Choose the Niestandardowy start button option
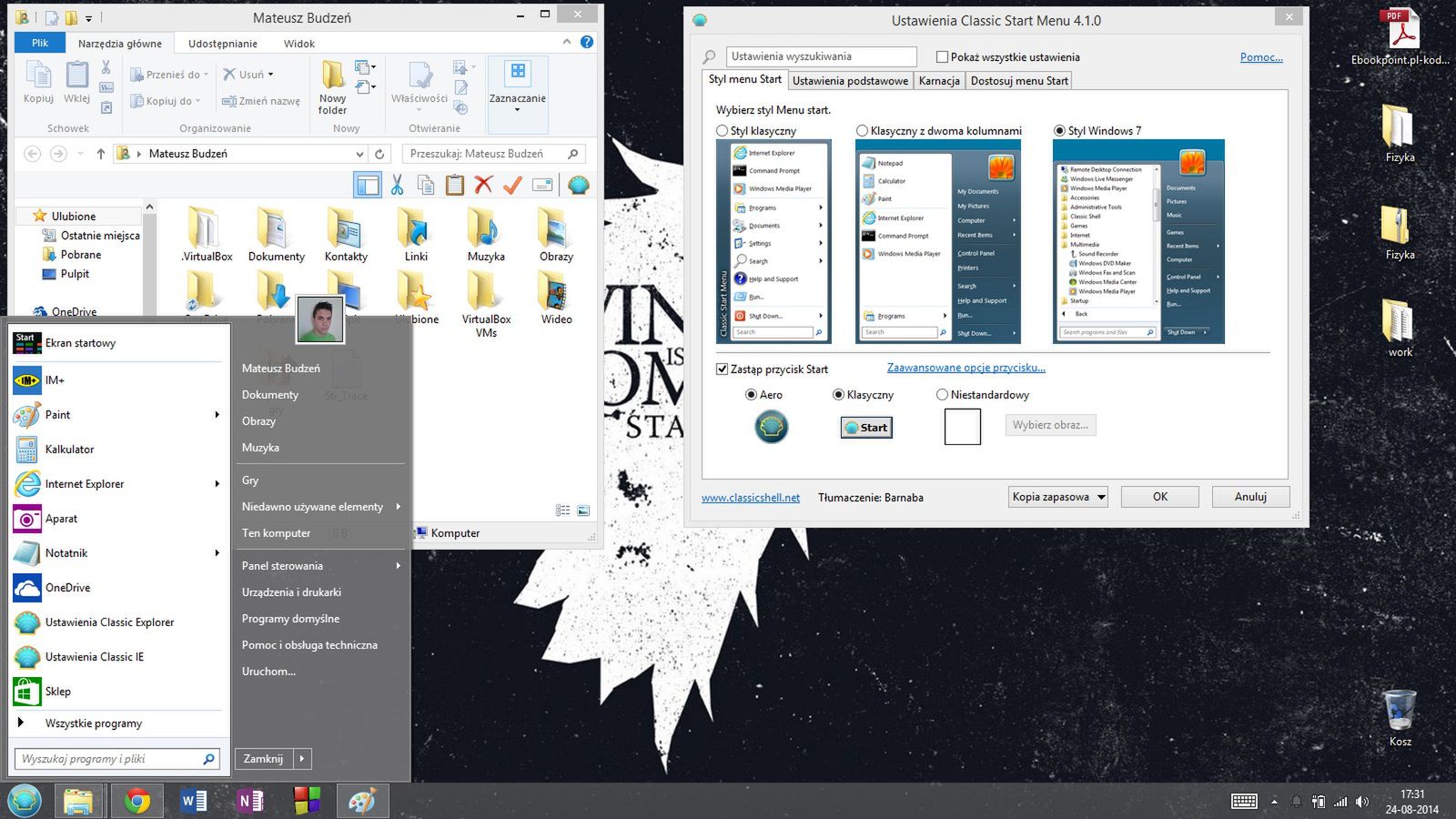 (x=942, y=395)
